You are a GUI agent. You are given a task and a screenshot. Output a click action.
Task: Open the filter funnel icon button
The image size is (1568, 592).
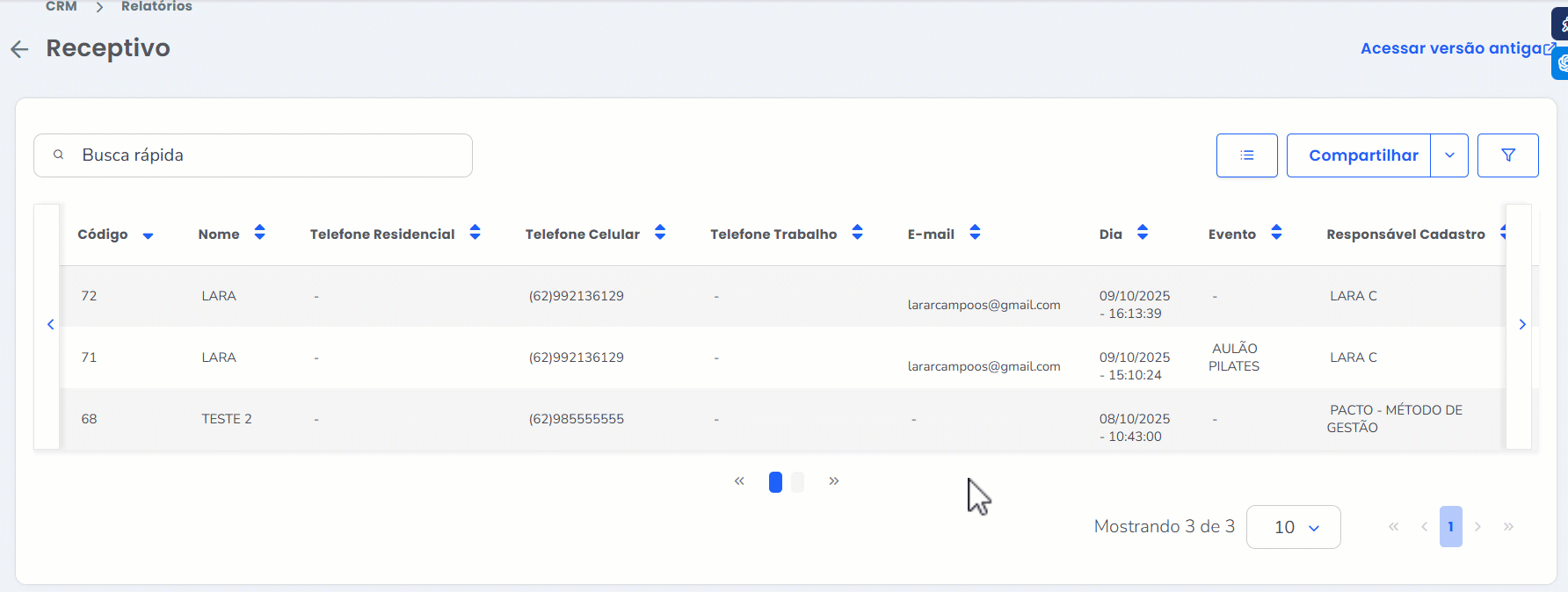tap(1507, 155)
